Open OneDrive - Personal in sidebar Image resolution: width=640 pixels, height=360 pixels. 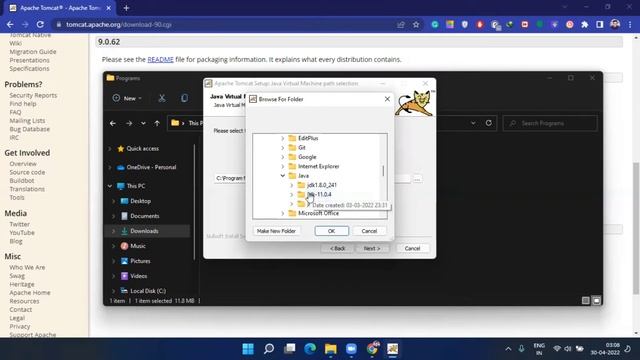pos(151,167)
